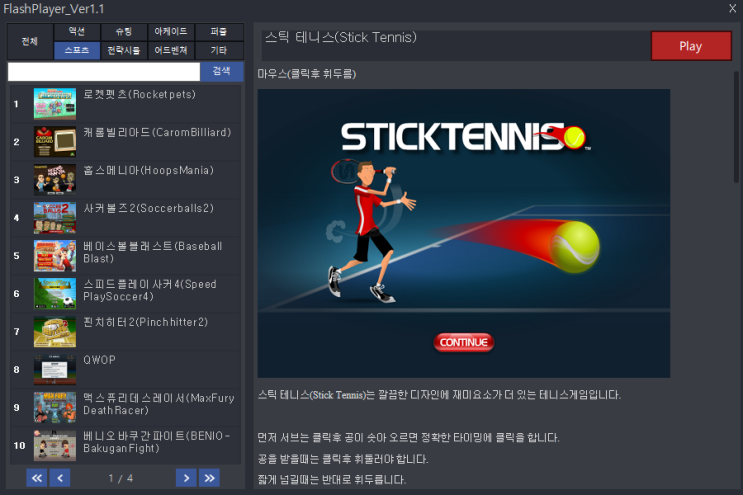Open HoopsMania game thumbnail
Image resolution: width=743 pixels, height=495 pixels.
[55, 180]
